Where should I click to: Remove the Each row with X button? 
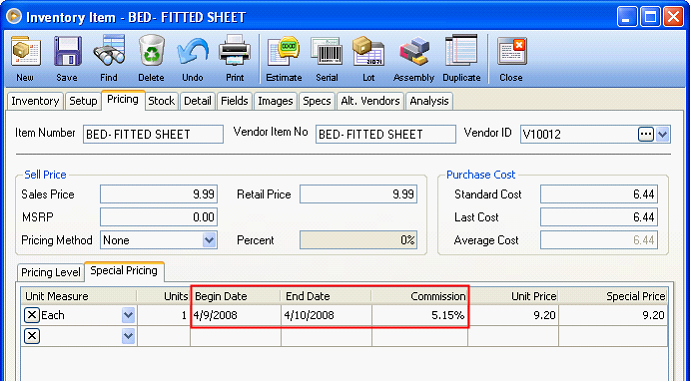(x=31, y=315)
